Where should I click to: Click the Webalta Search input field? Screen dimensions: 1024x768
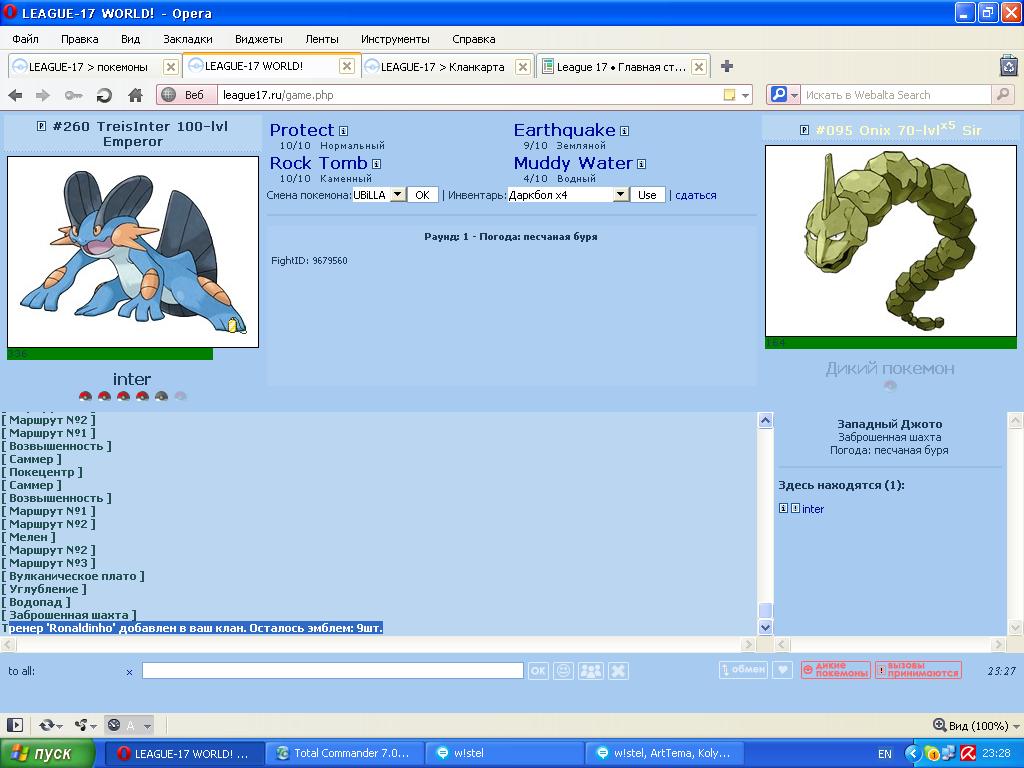click(x=895, y=95)
